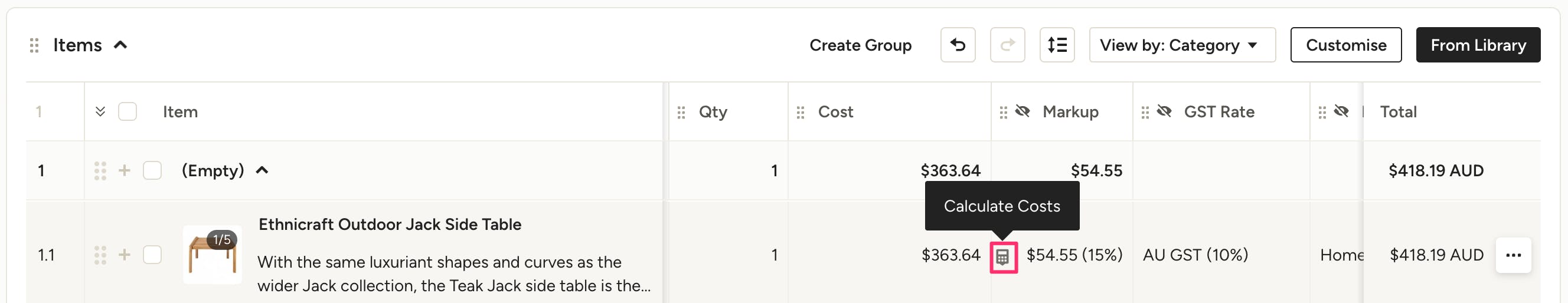Image resolution: width=1568 pixels, height=303 pixels.
Task: Click the Create Group button
Action: click(x=860, y=45)
